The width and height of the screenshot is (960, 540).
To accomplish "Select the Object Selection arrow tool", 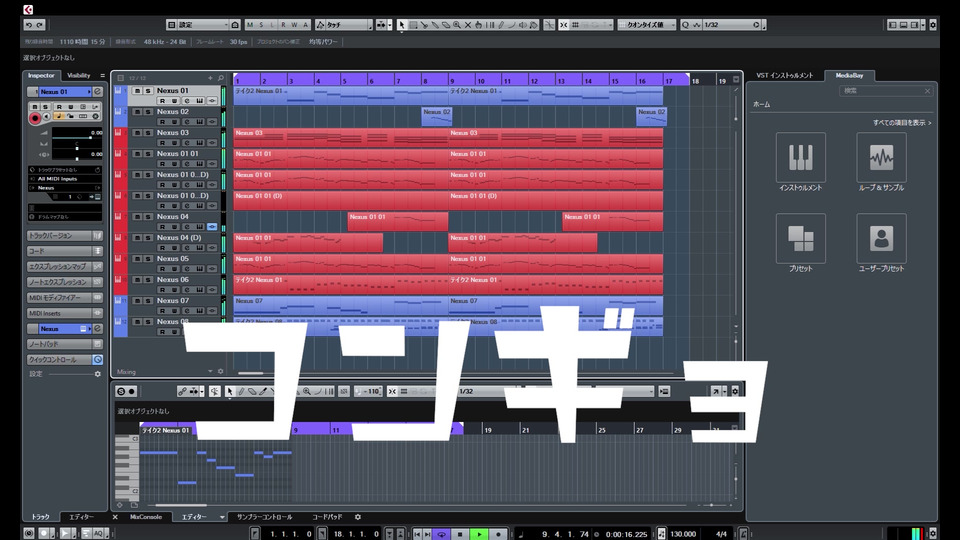I will point(402,24).
